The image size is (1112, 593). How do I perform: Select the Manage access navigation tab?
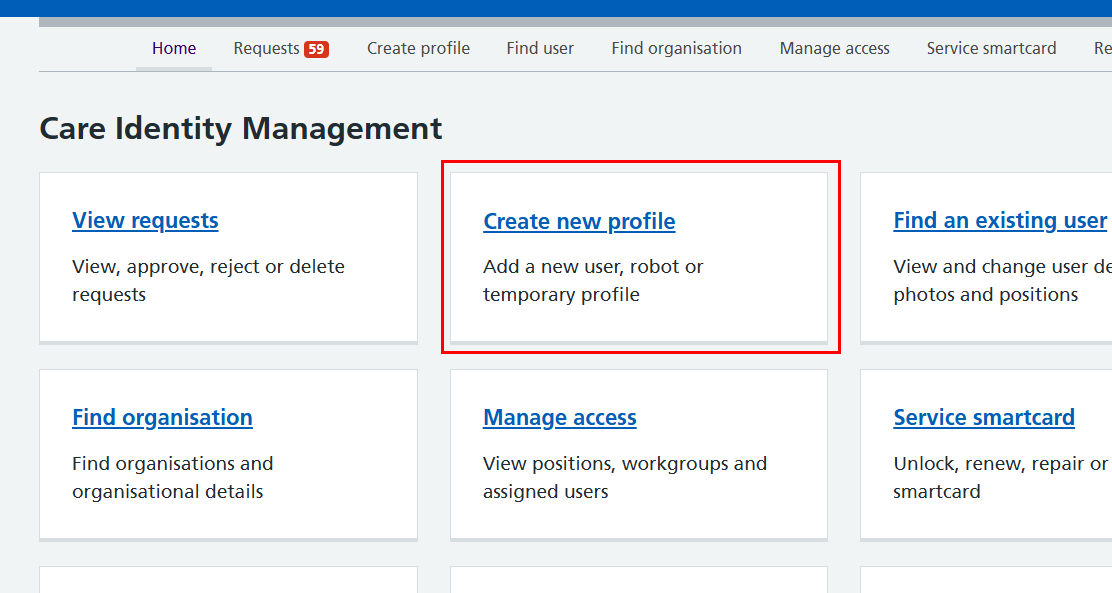pyautogui.click(x=835, y=48)
